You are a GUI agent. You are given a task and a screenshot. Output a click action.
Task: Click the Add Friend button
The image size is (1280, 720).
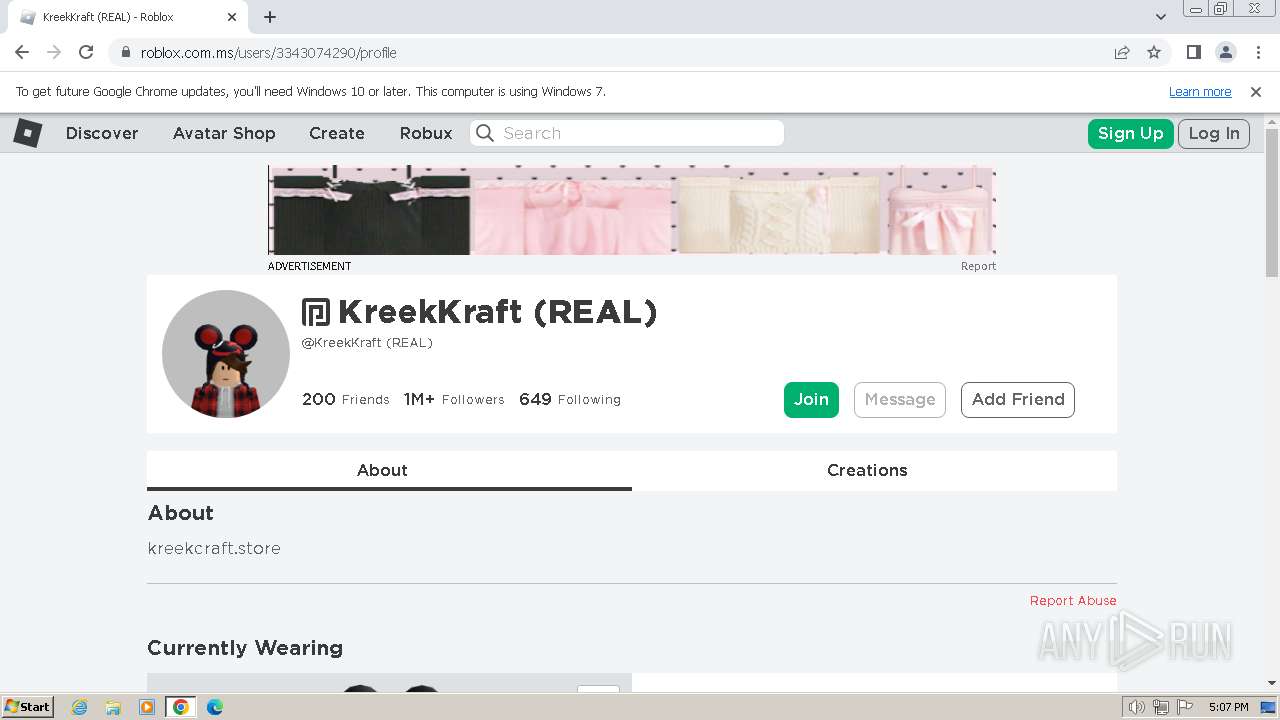coord(1018,399)
